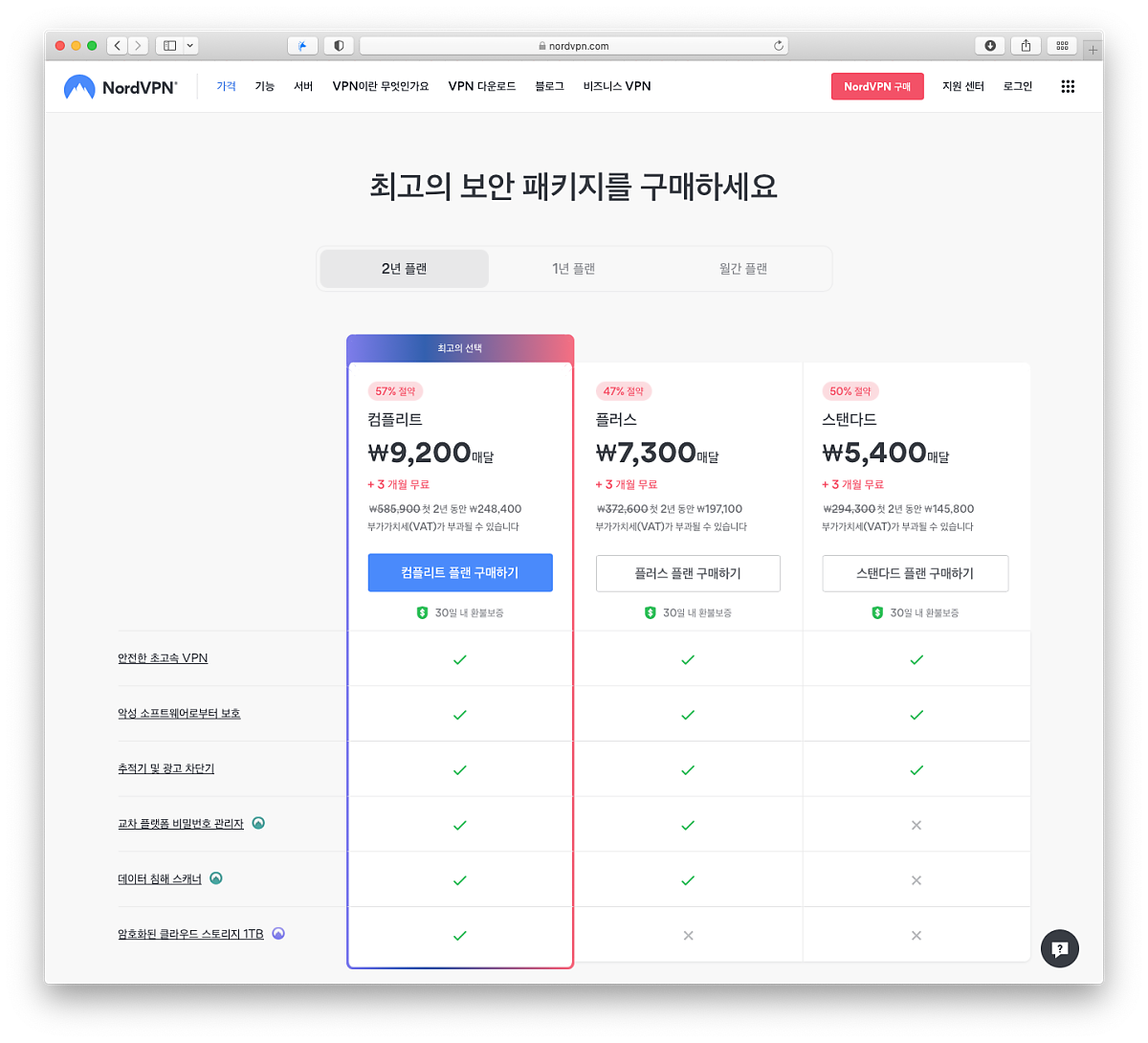Image resolution: width=1148 pixels, height=1043 pixels.
Task: Click the blue extension icon in toolbar
Action: [x=302, y=45]
